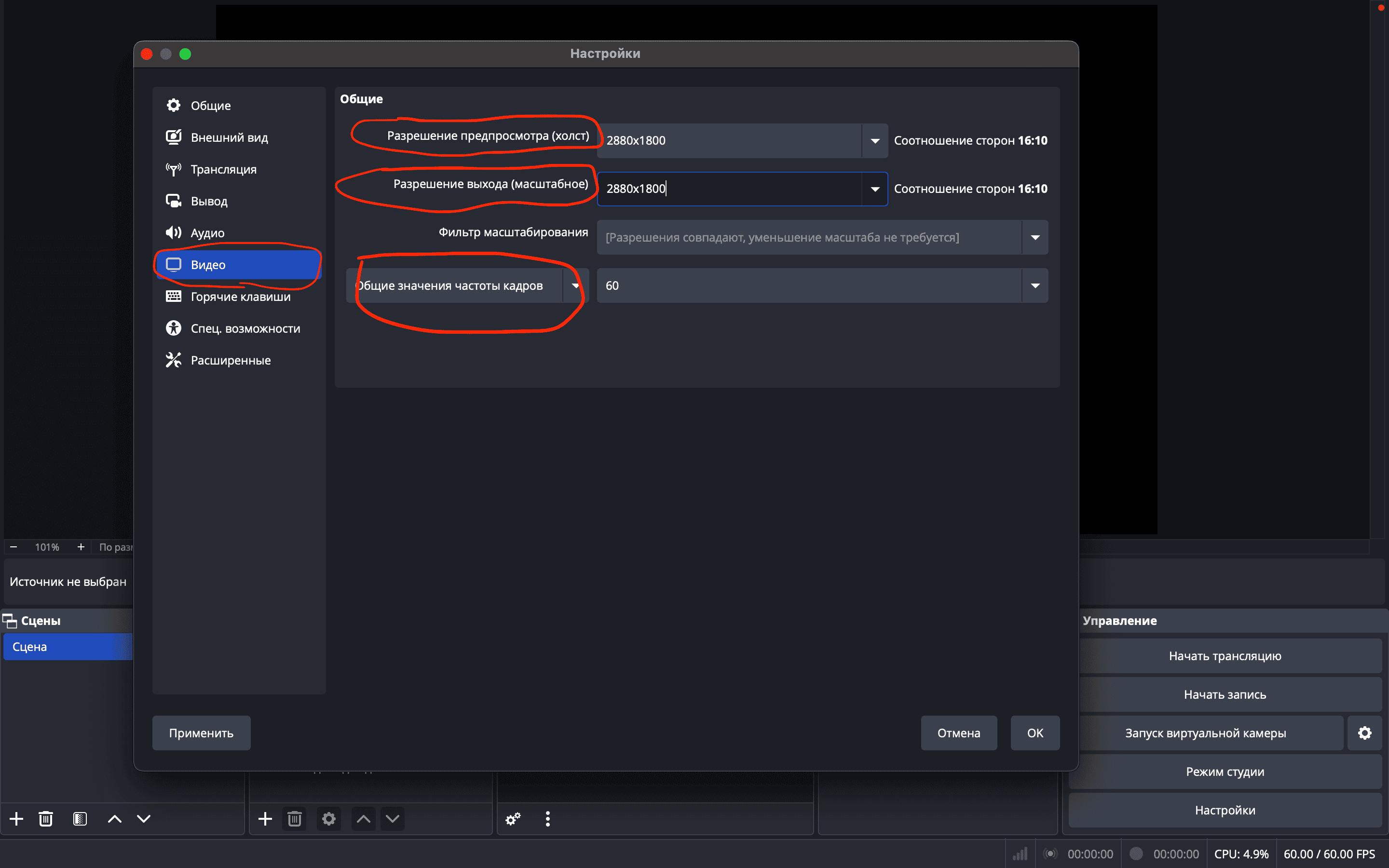The width and height of the screenshot is (1389, 868).
Task: Click the accessibility icon beside Спец. возможности
Action: pos(173,328)
